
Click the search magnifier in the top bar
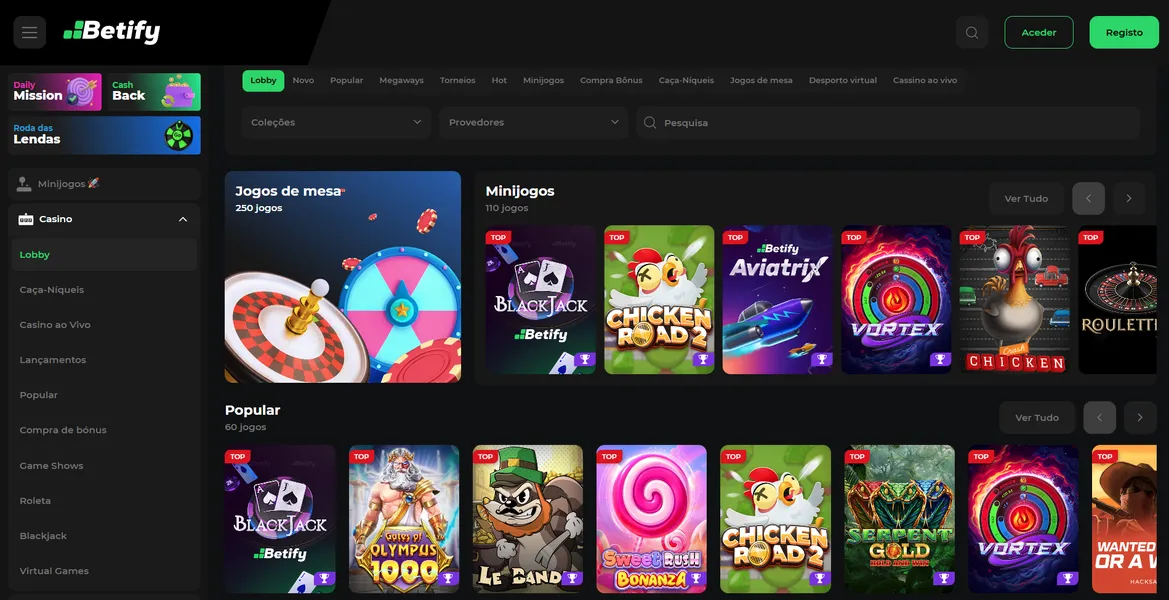coord(971,31)
